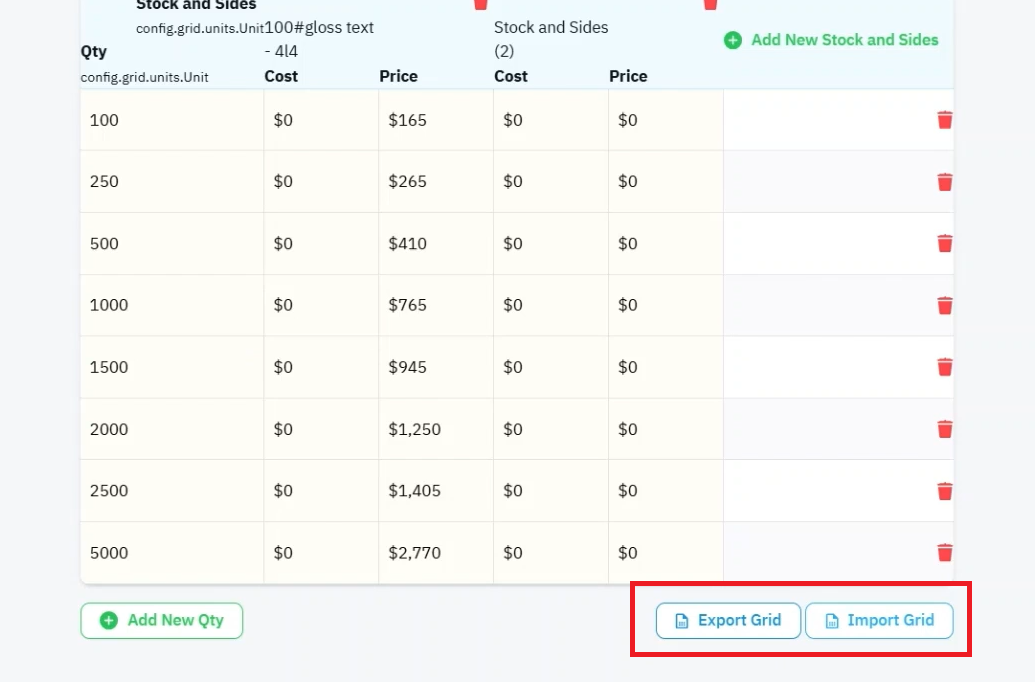The height and width of the screenshot is (682, 1035).
Task: Click the Import Grid button
Action: coord(879,621)
